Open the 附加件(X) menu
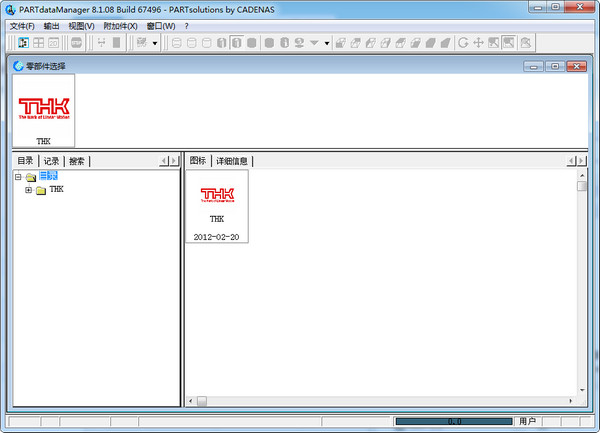Screen dimensions: 600x433 [x=120, y=26]
